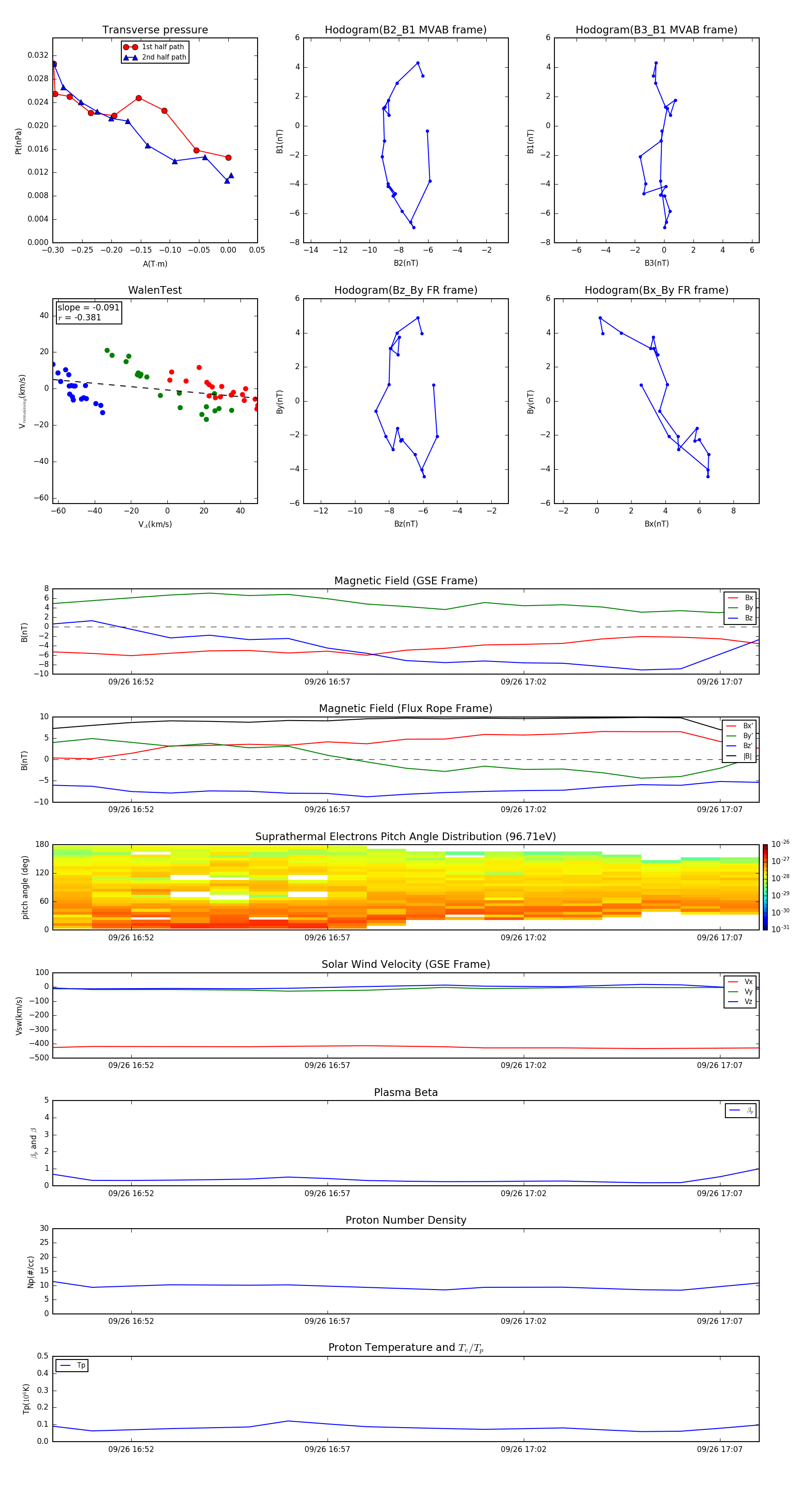This screenshot has width=812, height=1489.
Task: Click the red Vx line in velocity plot
Action: click(406, 1047)
